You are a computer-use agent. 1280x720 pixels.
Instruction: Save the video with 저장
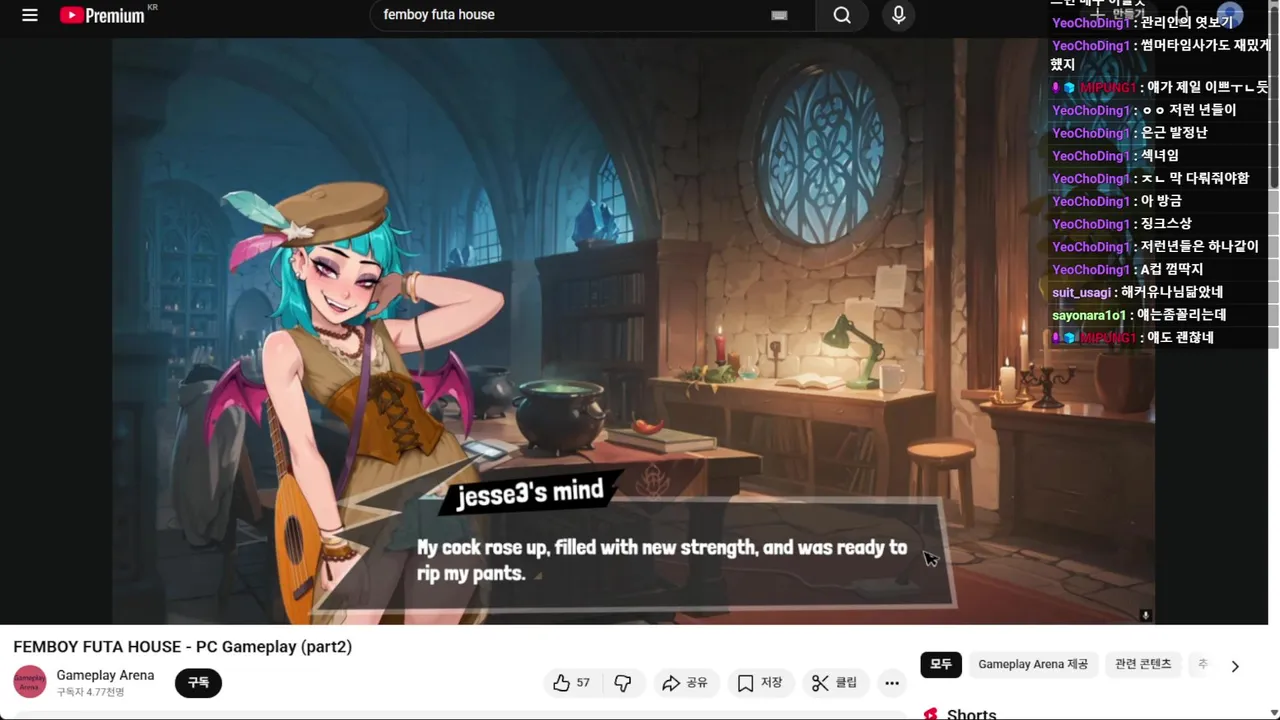(x=760, y=683)
